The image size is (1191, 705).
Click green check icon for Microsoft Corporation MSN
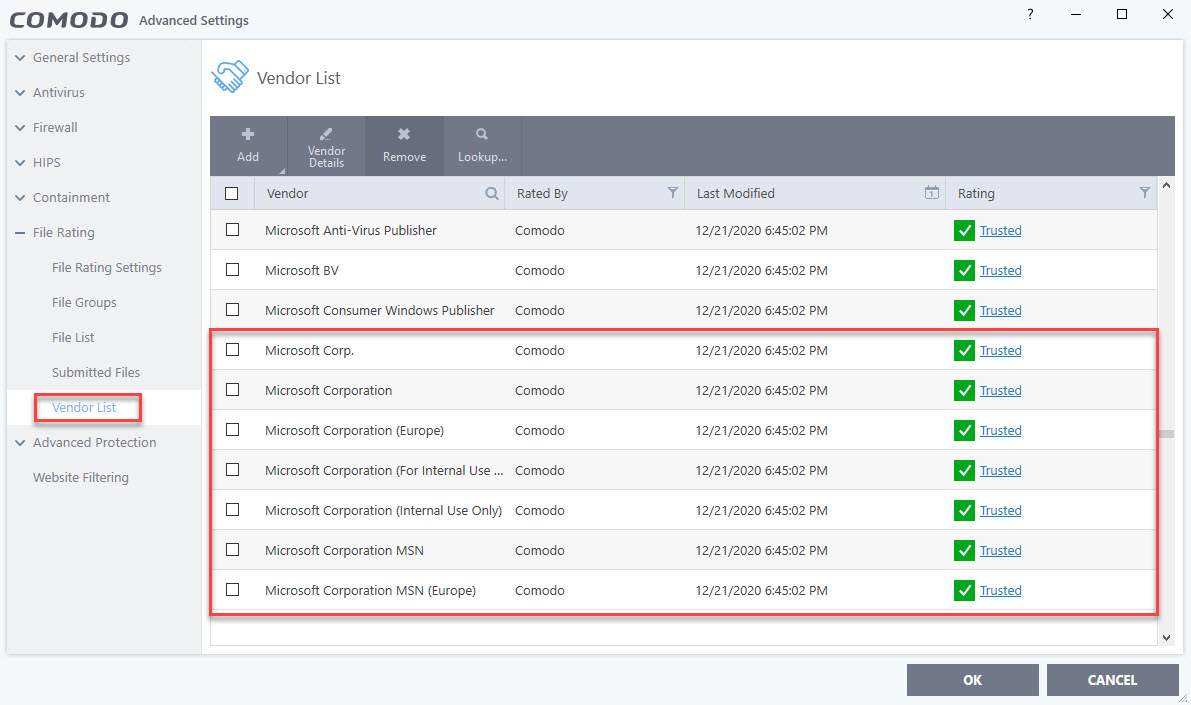point(964,550)
